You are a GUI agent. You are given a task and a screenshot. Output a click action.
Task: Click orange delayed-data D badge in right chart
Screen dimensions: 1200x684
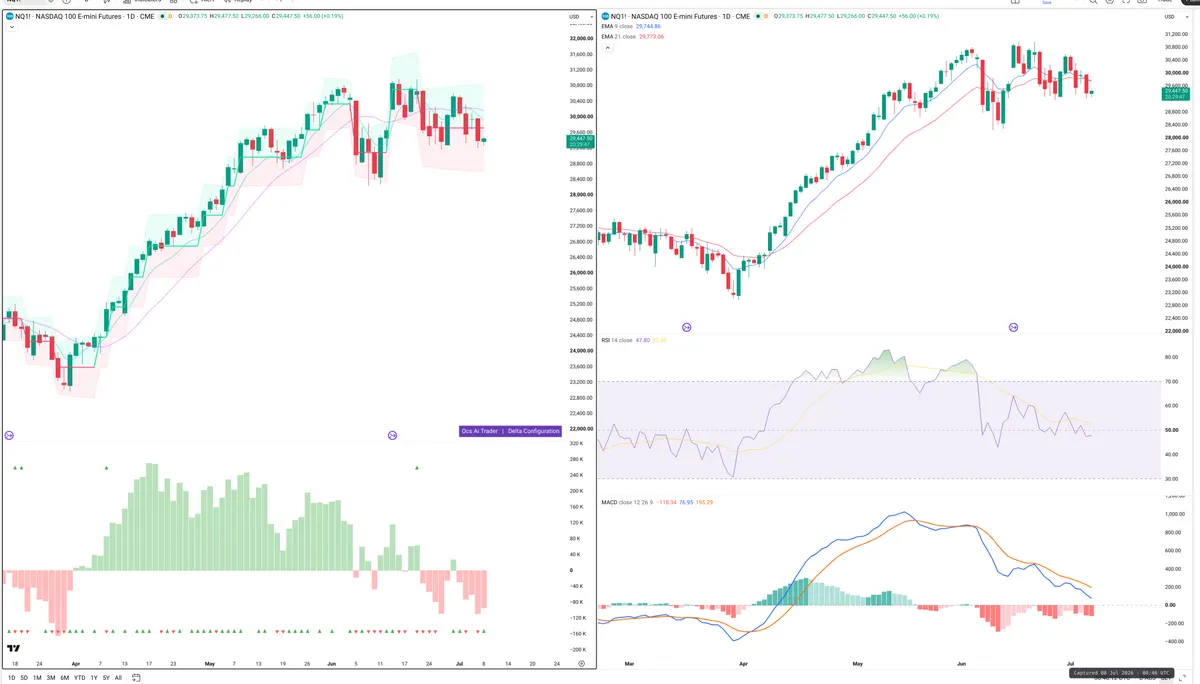765,16
